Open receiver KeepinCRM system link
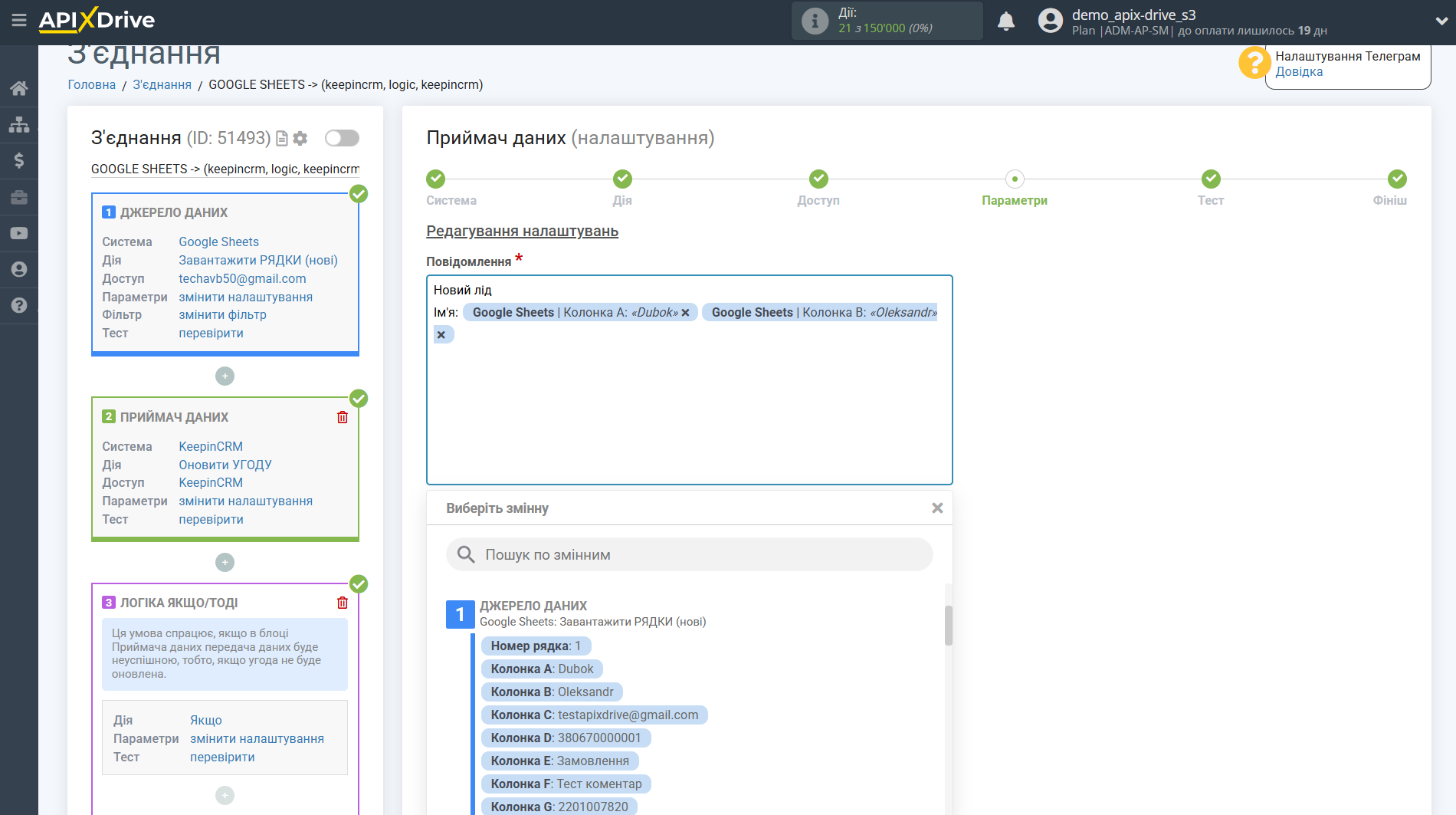This screenshot has width=1456, height=815. [211, 446]
